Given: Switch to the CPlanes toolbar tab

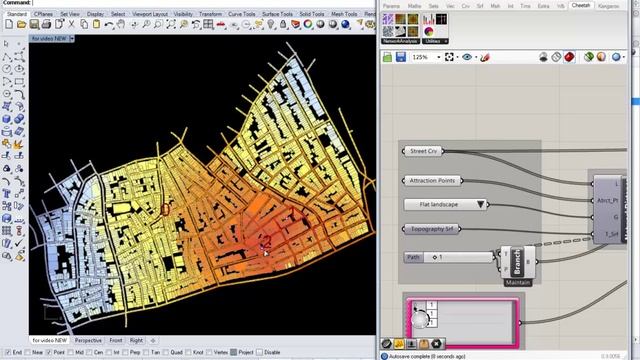Looking at the screenshot, I should 43,14.
